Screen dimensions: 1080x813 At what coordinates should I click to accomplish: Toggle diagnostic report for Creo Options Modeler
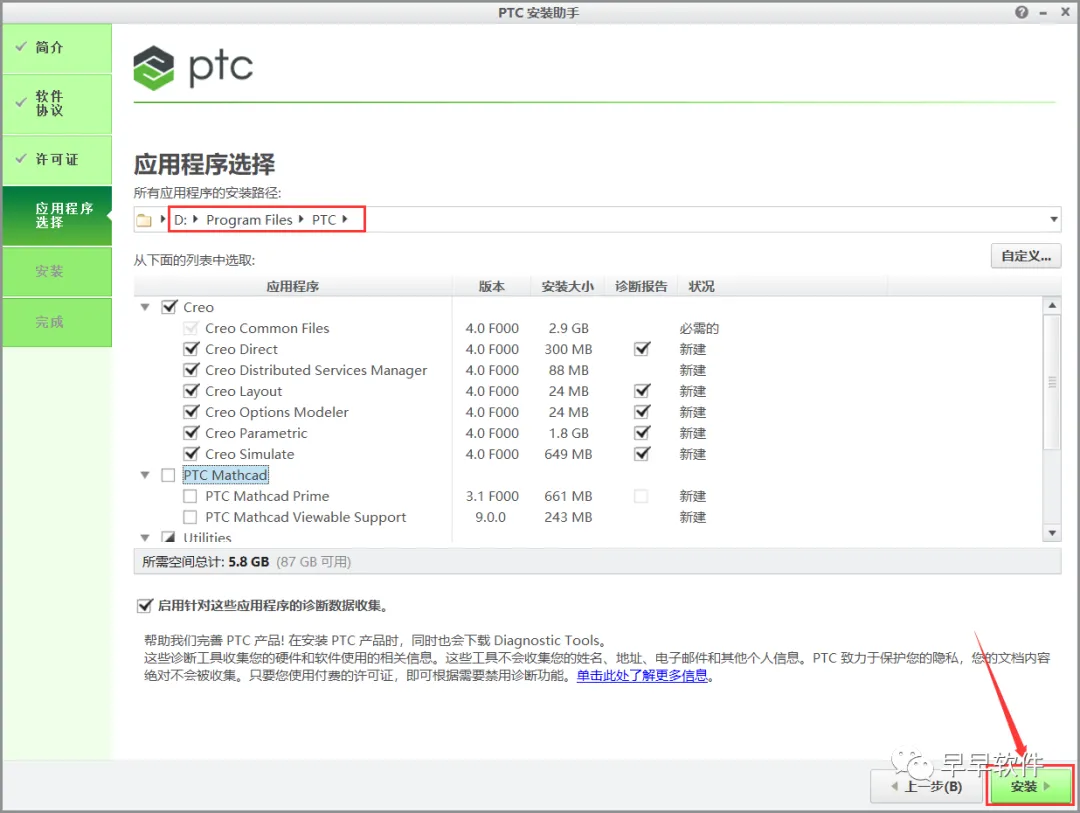tap(641, 412)
